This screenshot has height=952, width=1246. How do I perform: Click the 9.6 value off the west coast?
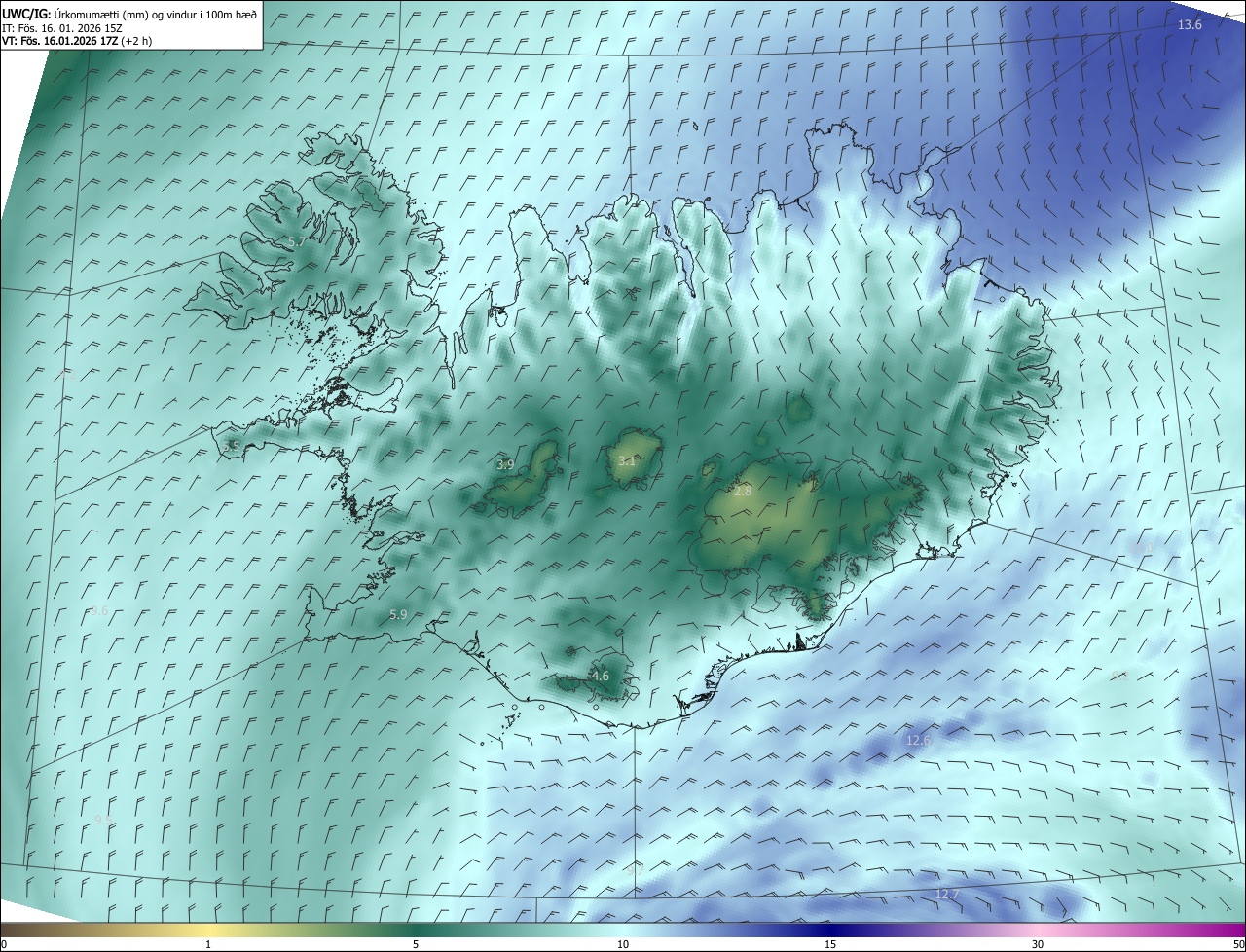click(99, 610)
